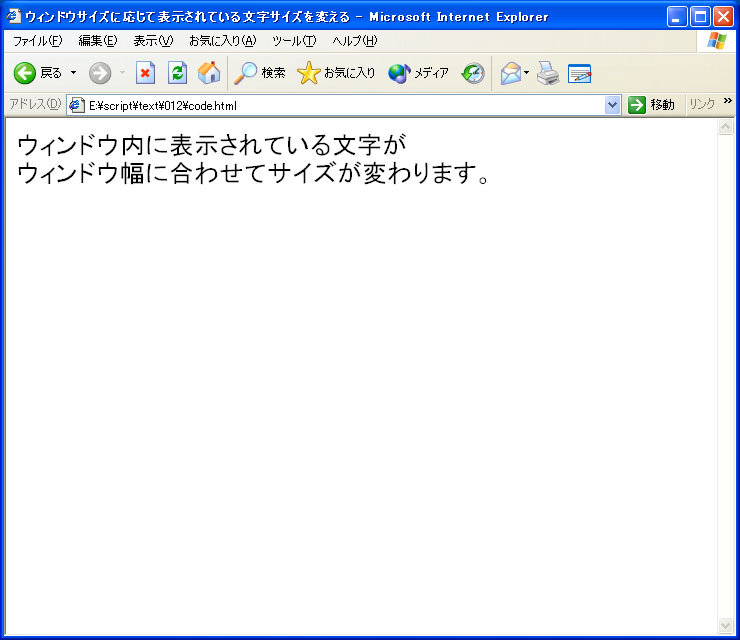
Task: Click the リンク (Links) toolbar label
Action: [x=702, y=104]
